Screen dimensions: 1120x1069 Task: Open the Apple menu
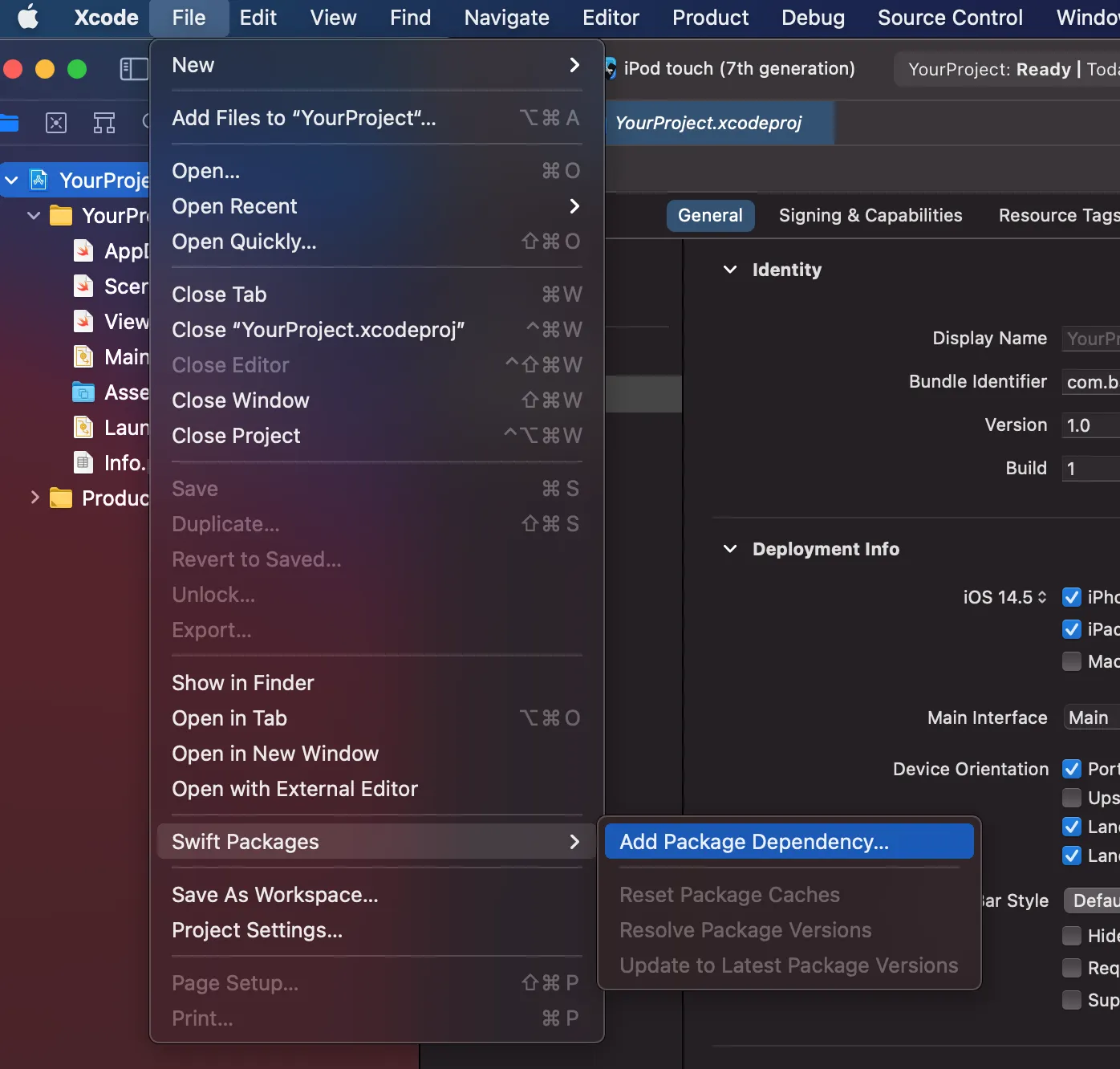click(x=28, y=17)
